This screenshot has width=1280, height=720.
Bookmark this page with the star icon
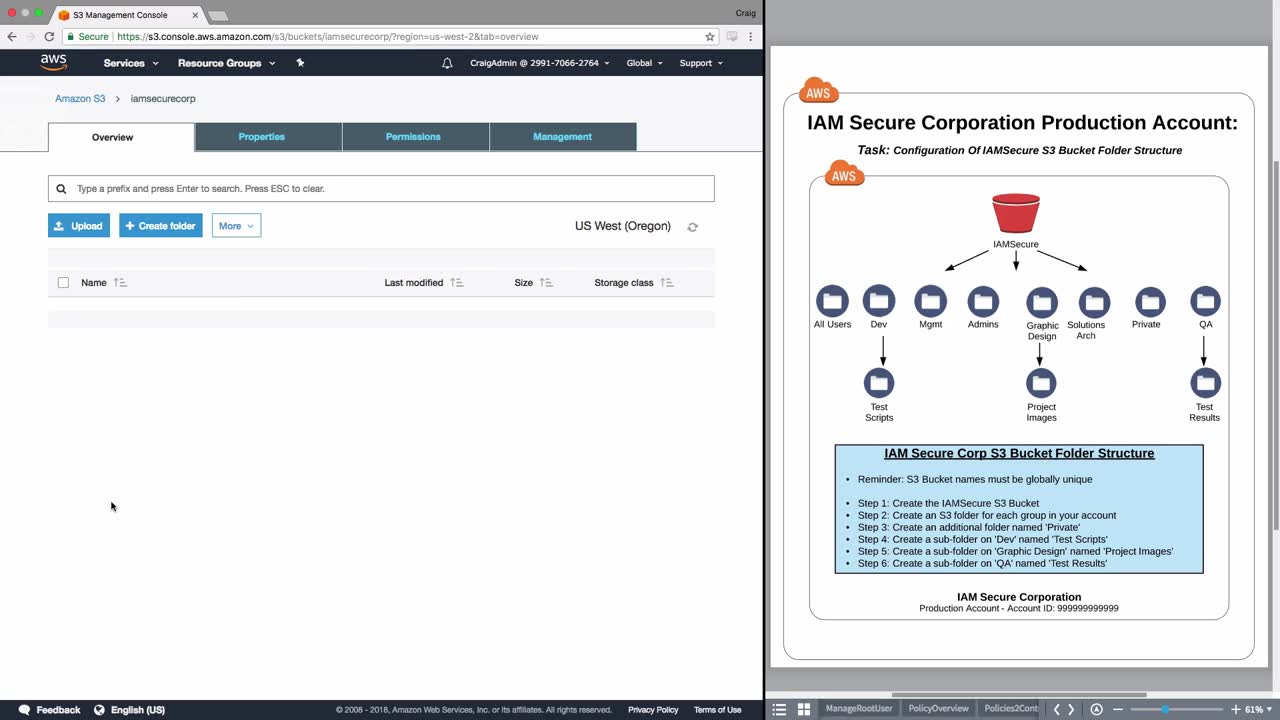710,37
